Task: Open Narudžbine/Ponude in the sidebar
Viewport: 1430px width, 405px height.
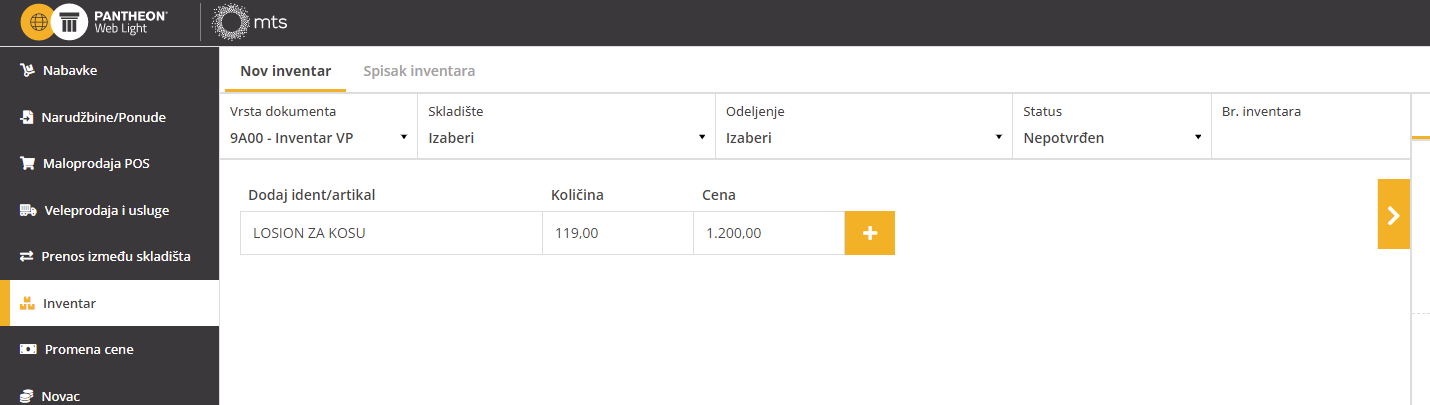Action: [x=109, y=117]
